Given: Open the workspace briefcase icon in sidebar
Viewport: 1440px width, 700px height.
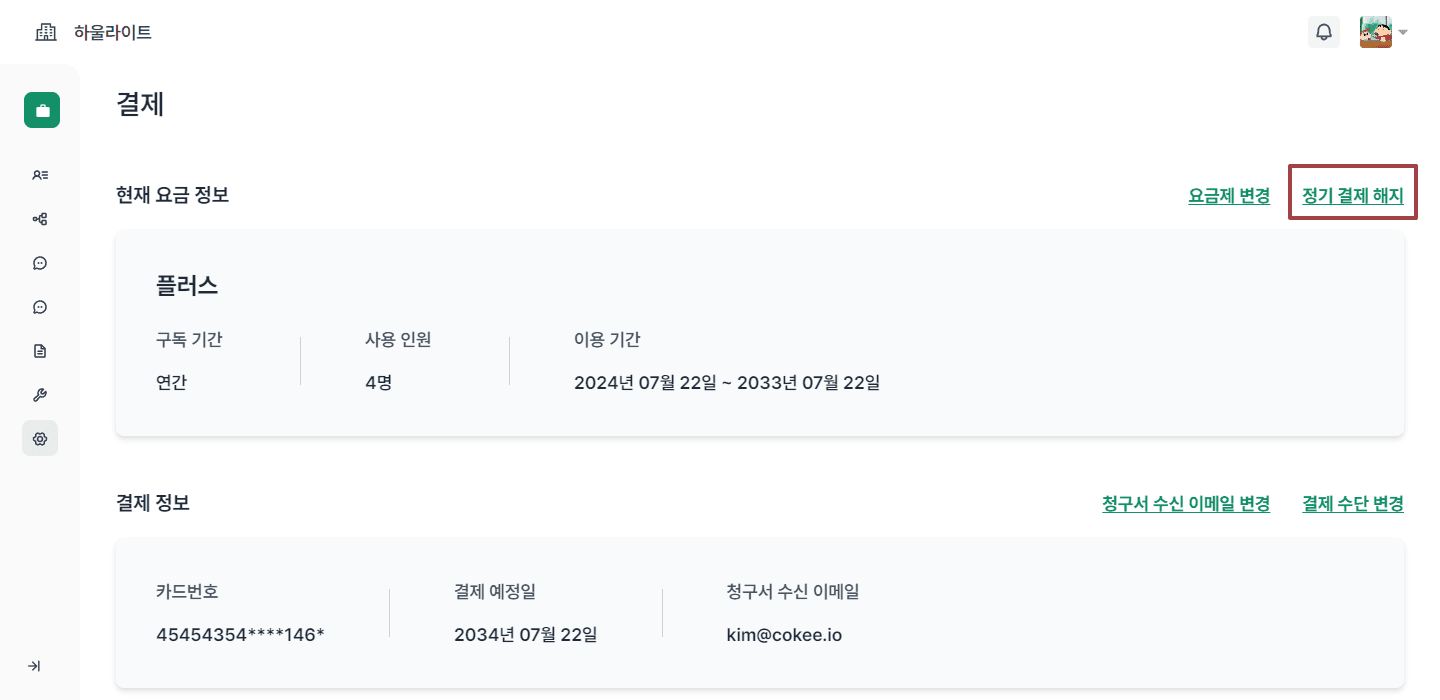Looking at the screenshot, I should click(x=41, y=109).
